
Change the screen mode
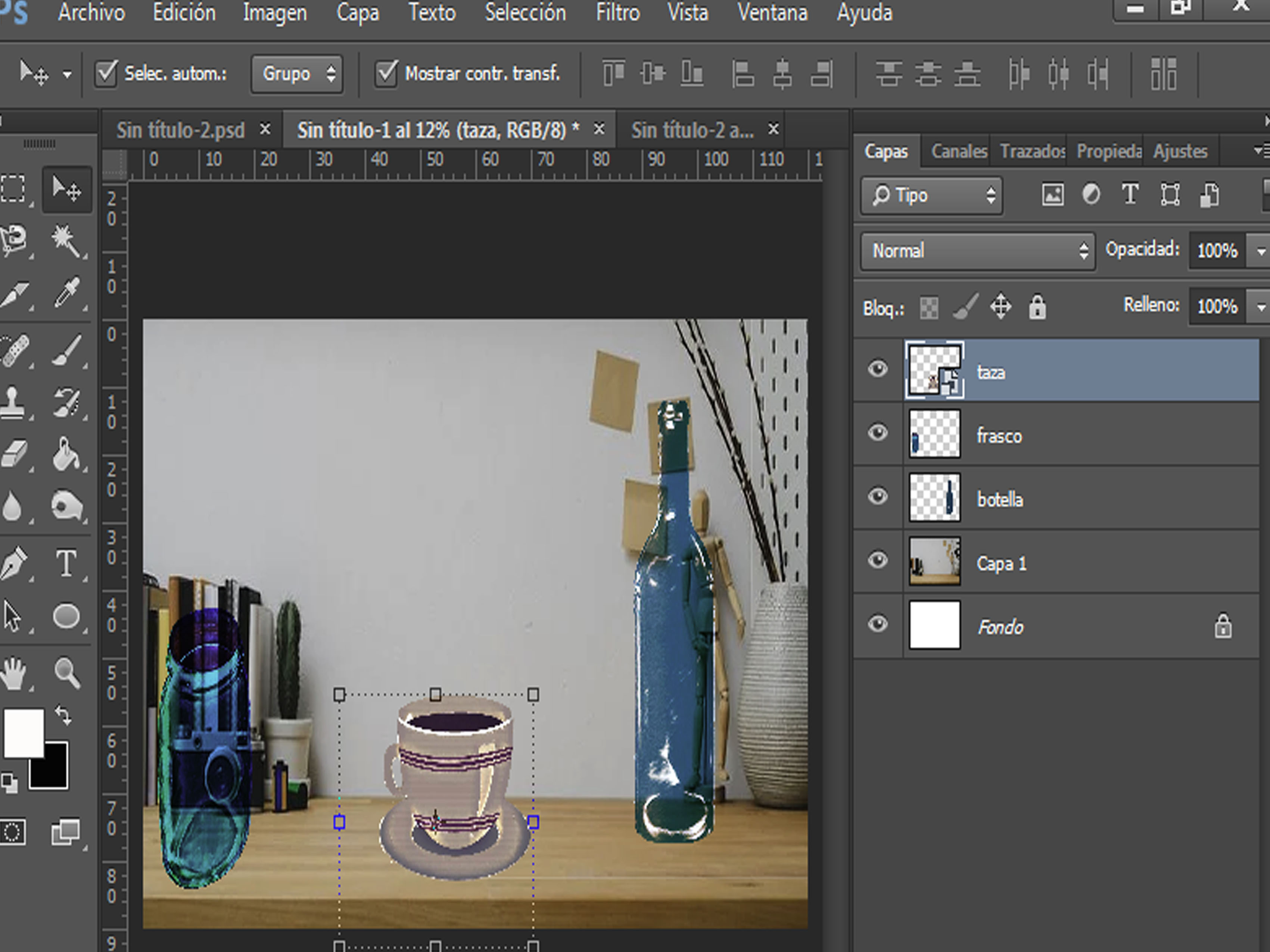pos(65,832)
